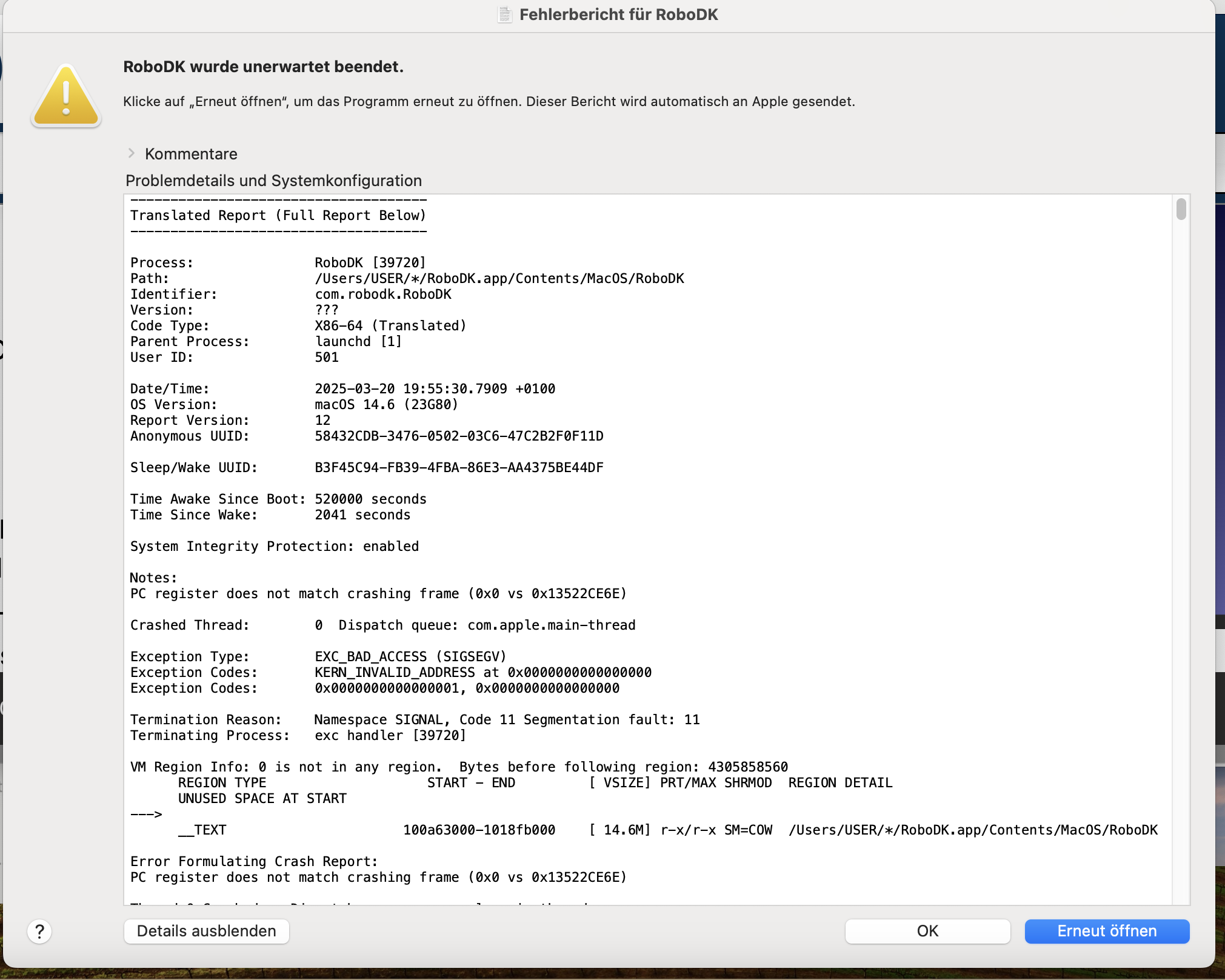Click the OS Version macOS 14.6 text
The image size is (1225, 980).
point(386,404)
